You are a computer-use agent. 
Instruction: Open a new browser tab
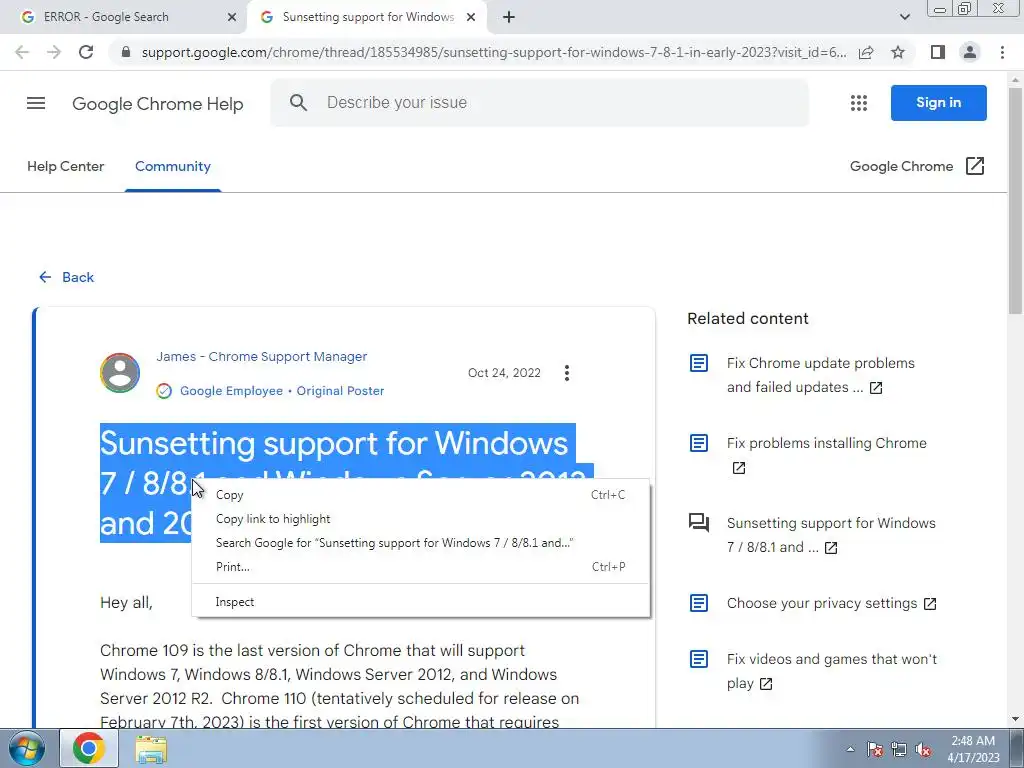(509, 17)
